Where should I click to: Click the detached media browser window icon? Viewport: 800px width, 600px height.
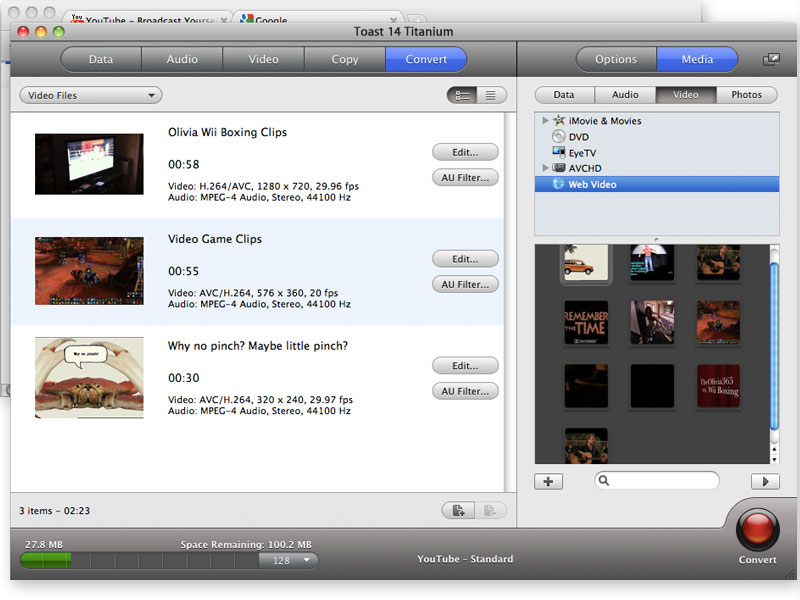point(771,60)
